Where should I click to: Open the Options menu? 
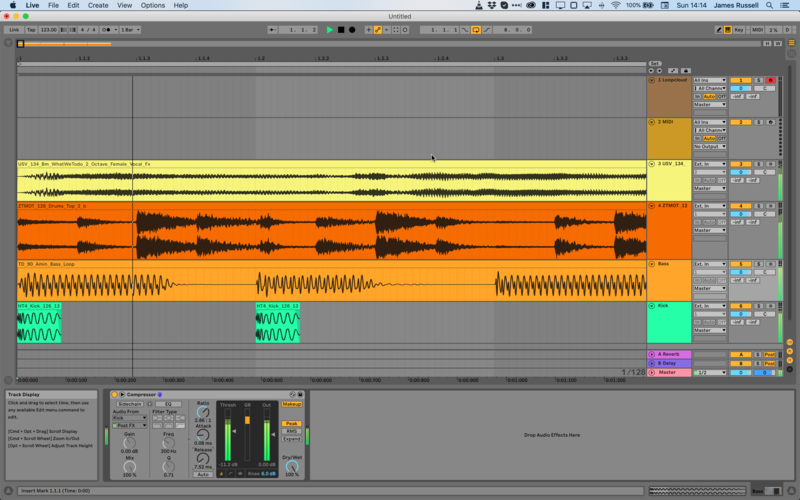pos(152,5)
